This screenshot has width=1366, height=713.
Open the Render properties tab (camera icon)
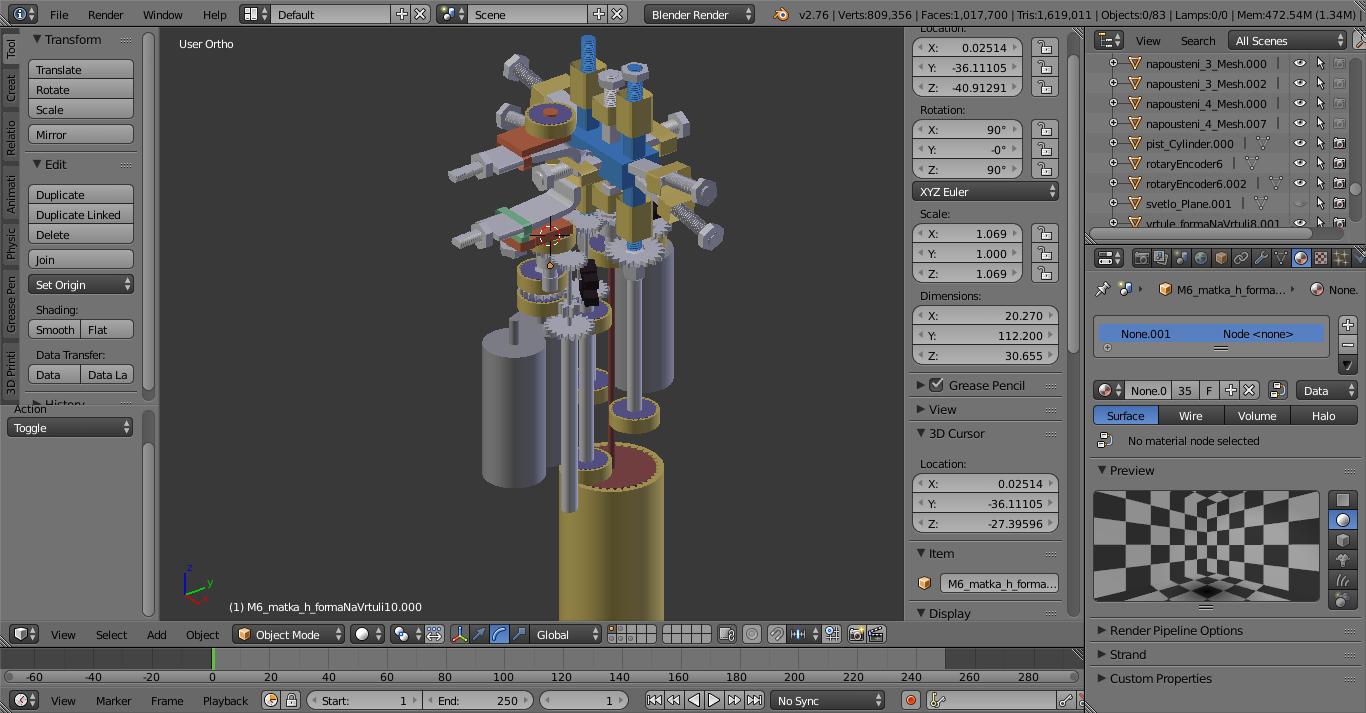click(x=1140, y=258)
